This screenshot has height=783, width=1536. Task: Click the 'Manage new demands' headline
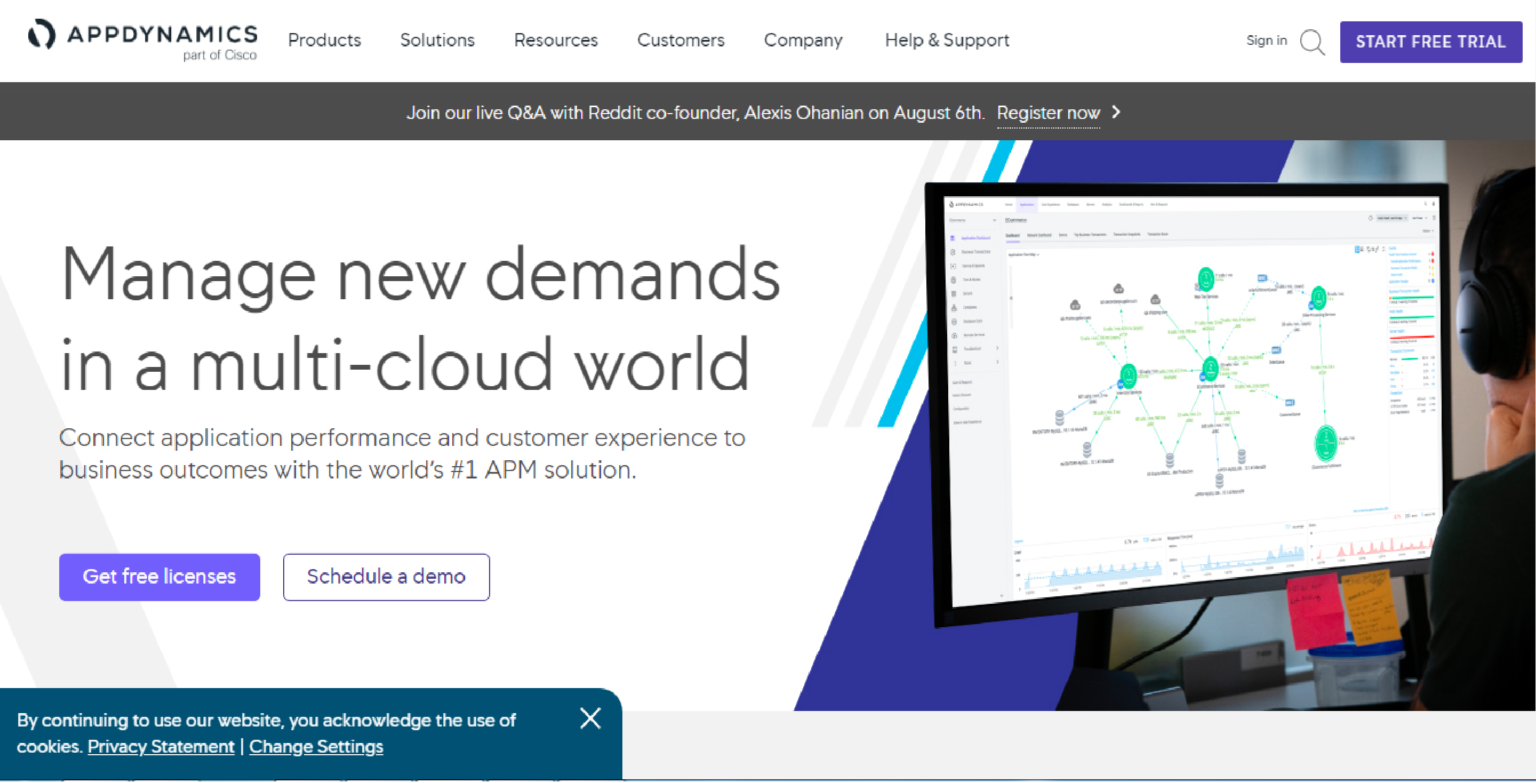coord(420,318)
